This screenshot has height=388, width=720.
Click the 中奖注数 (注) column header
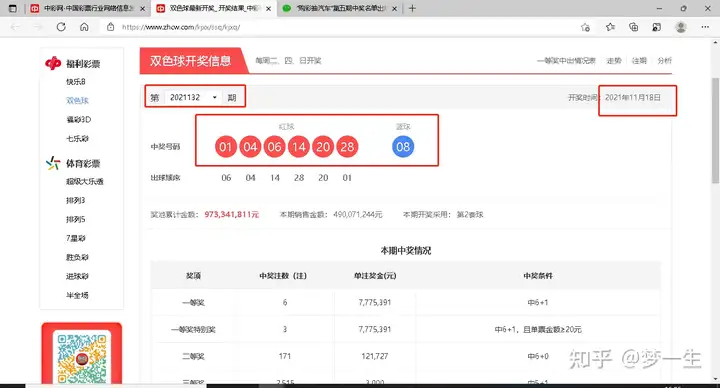point(283,276)
